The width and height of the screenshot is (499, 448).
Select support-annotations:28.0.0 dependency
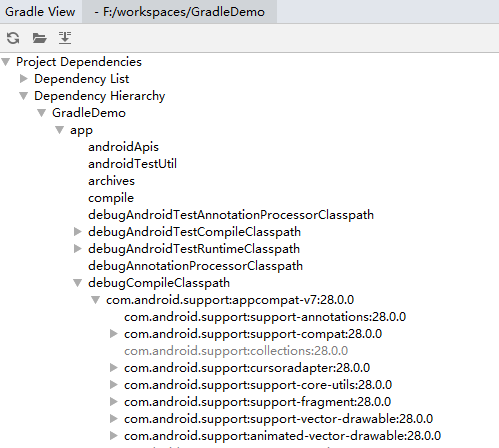265,317
